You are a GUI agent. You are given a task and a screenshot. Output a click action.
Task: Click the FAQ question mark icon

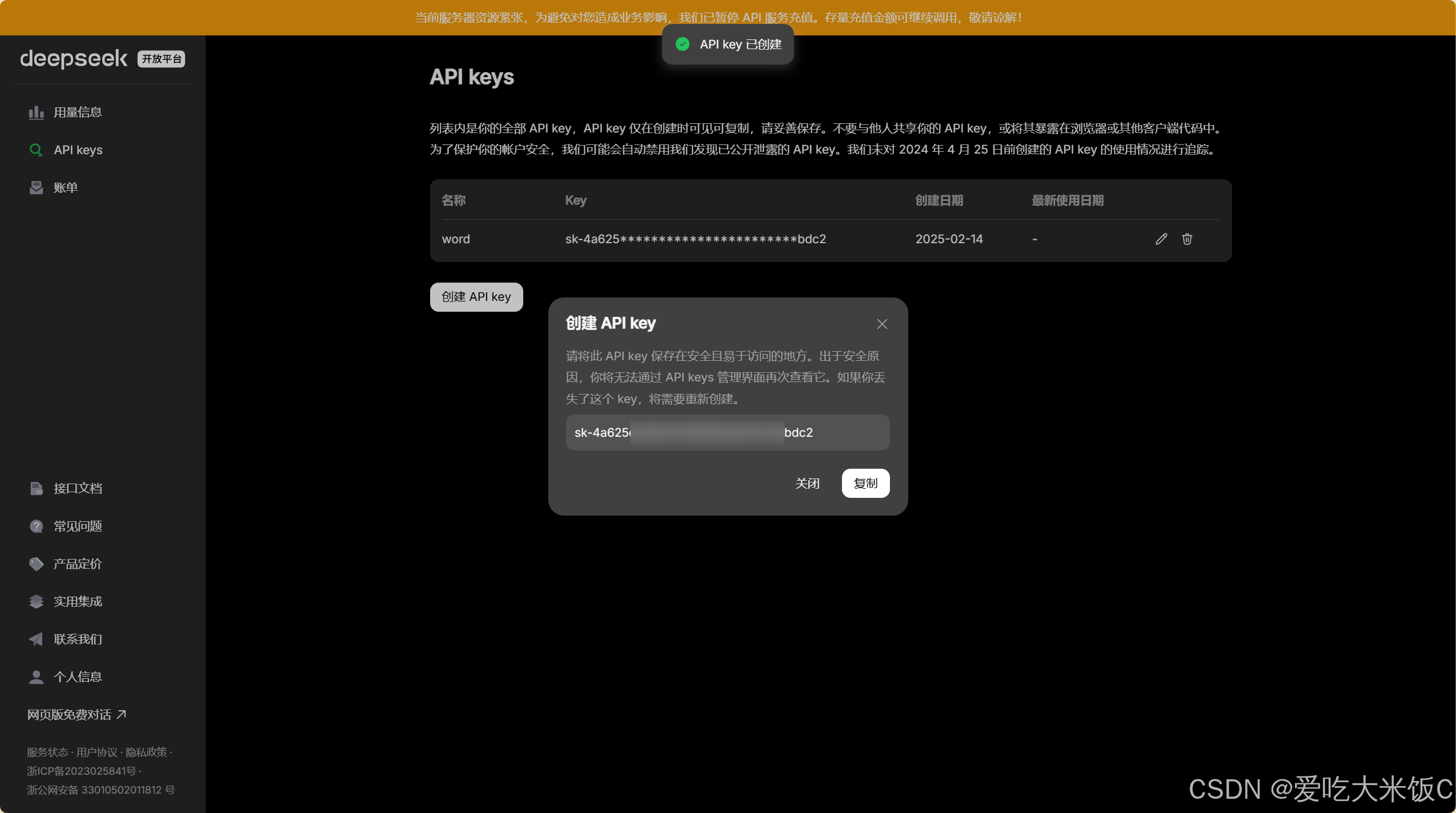[36, 526]
